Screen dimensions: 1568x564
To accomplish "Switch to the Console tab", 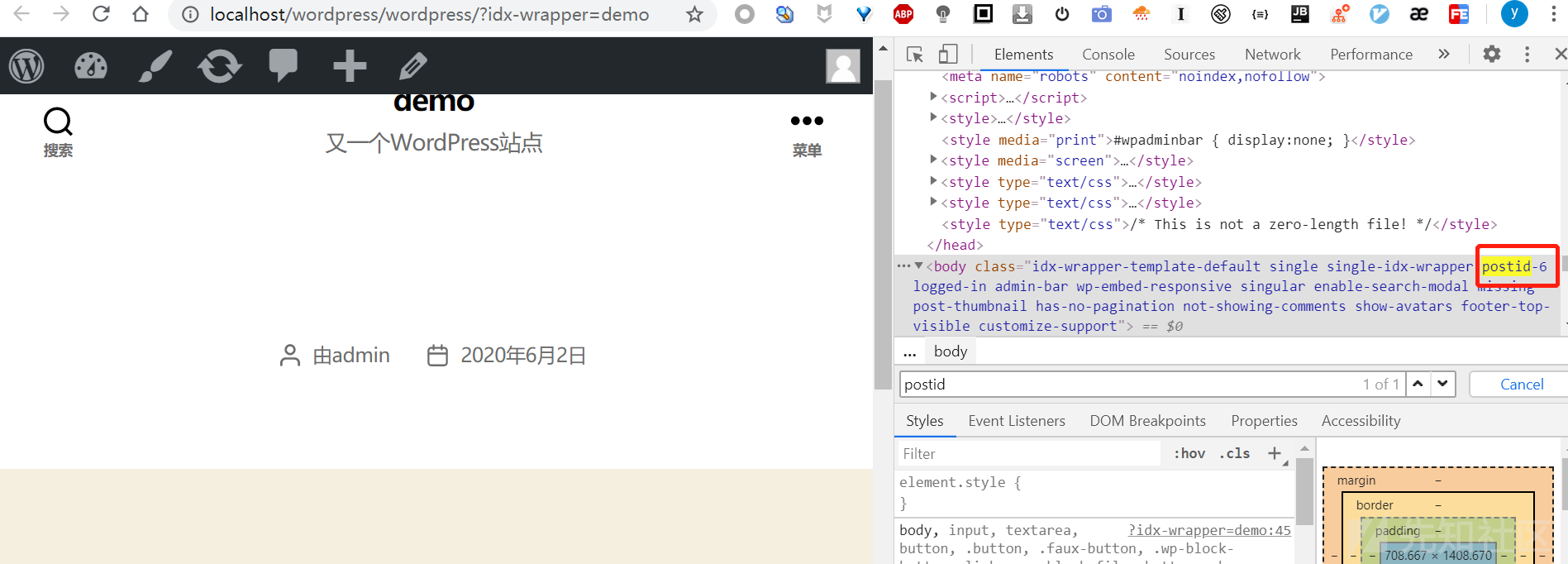I will coord(1108,55).
